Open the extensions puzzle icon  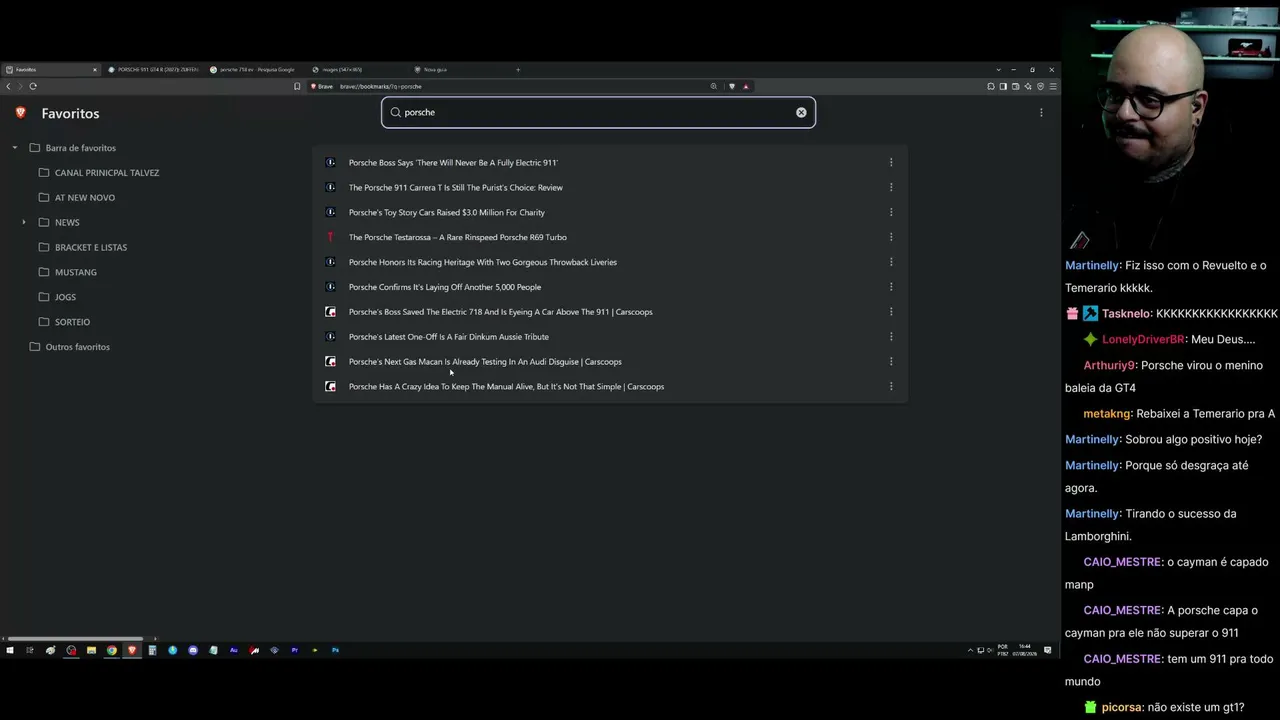point(991,86)
